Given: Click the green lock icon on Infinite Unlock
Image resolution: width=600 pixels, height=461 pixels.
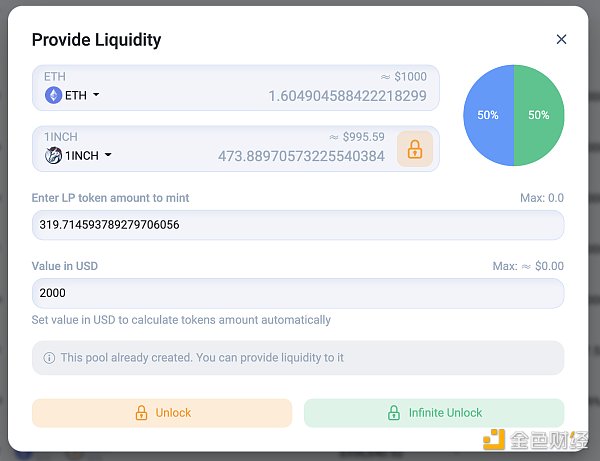Looking at the screenshot, I should click(393, 413).
